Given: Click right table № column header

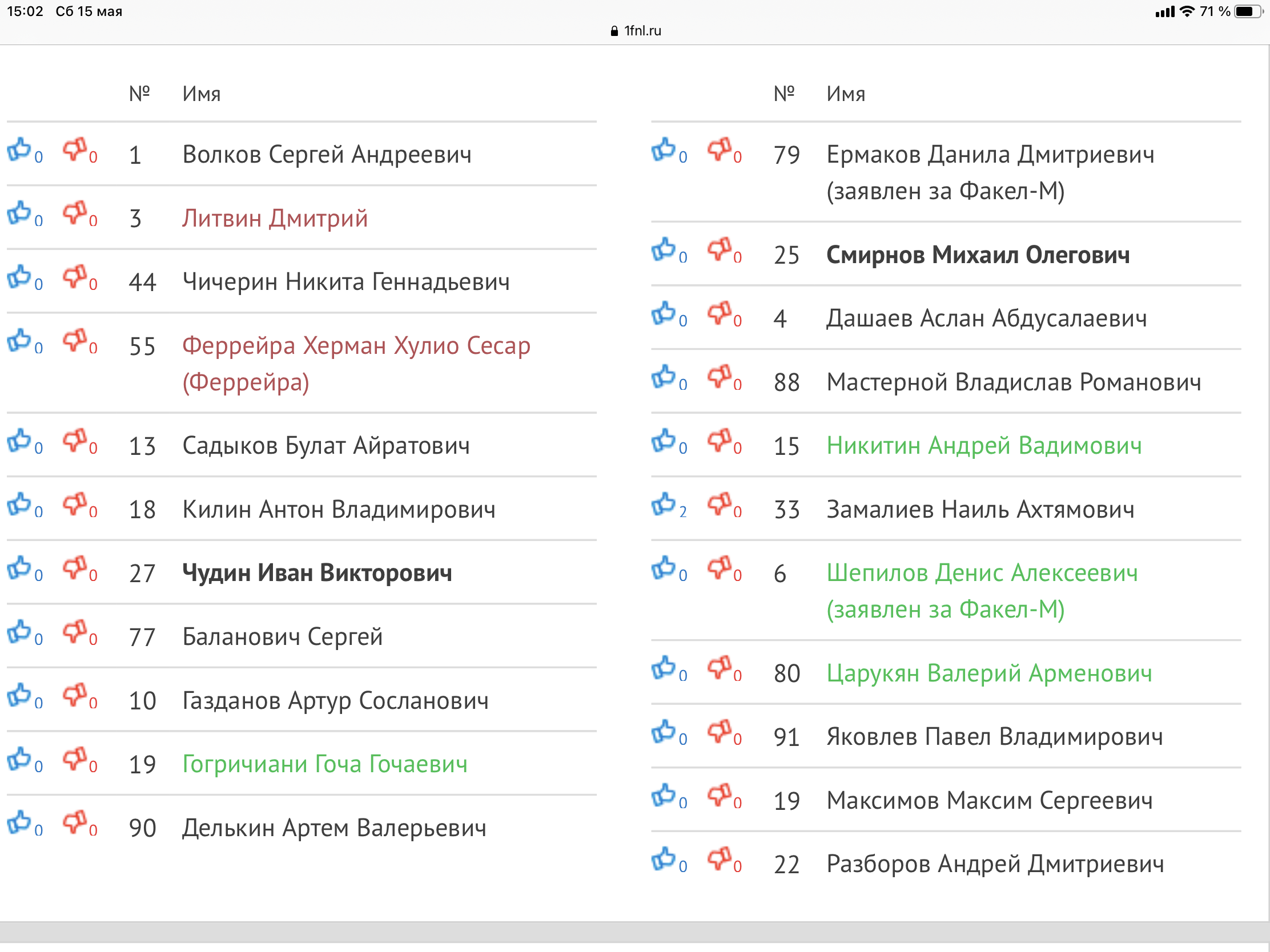Looking at the screenshot, I should [x=783, y=94].
